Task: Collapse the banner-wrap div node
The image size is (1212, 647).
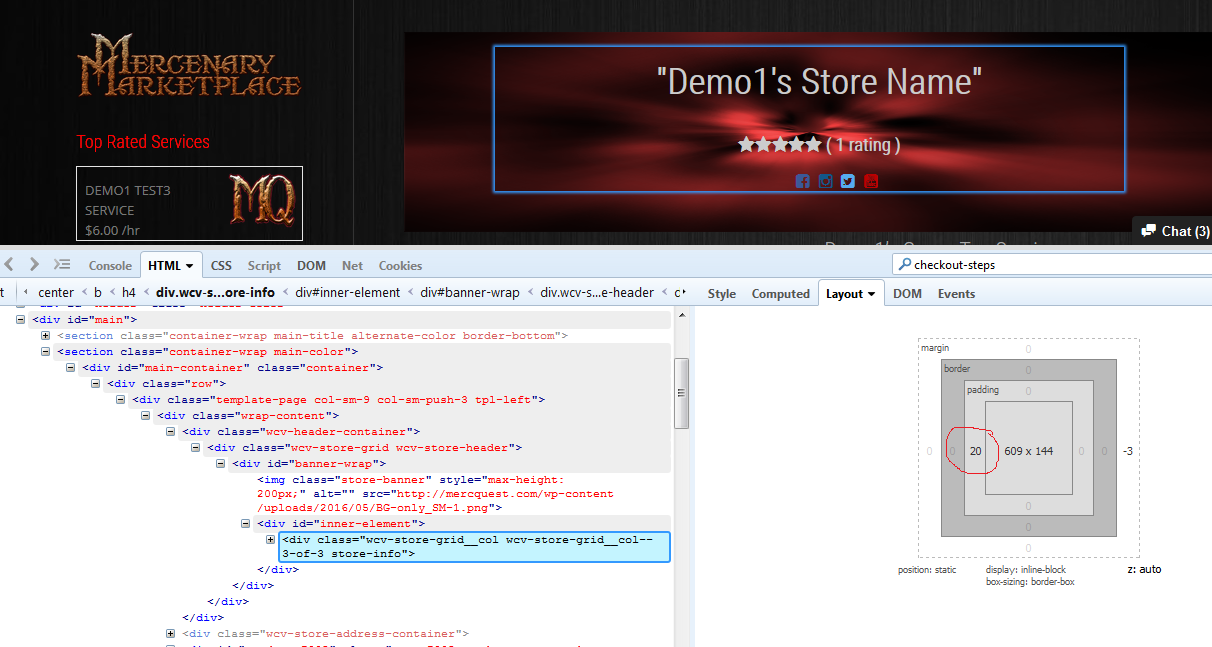Action: pyautogui.click(x=221, y=463)
